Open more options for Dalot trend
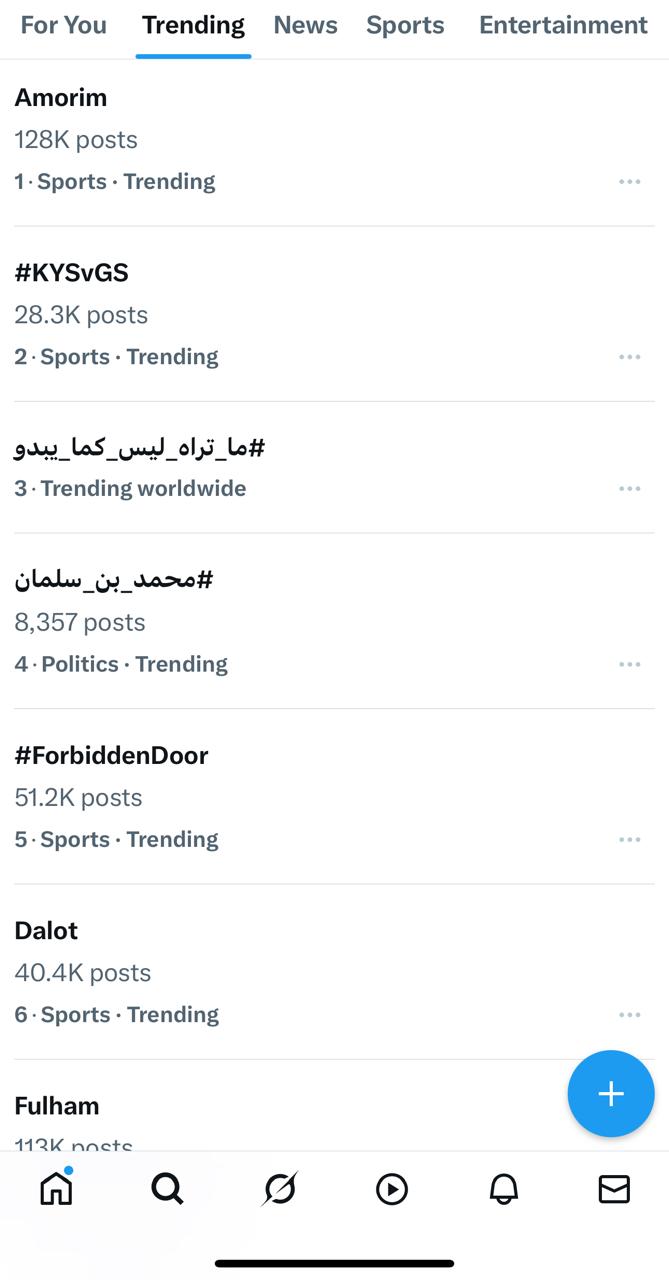 coord(629,1015)
